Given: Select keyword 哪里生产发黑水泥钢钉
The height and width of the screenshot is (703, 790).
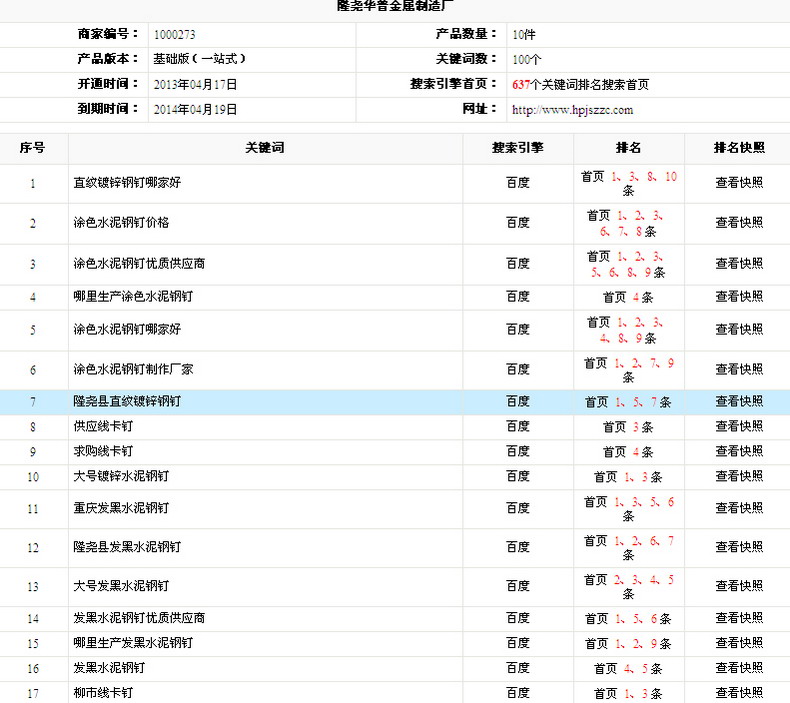Looking at the screenshot, I should [x=133, y=643].
